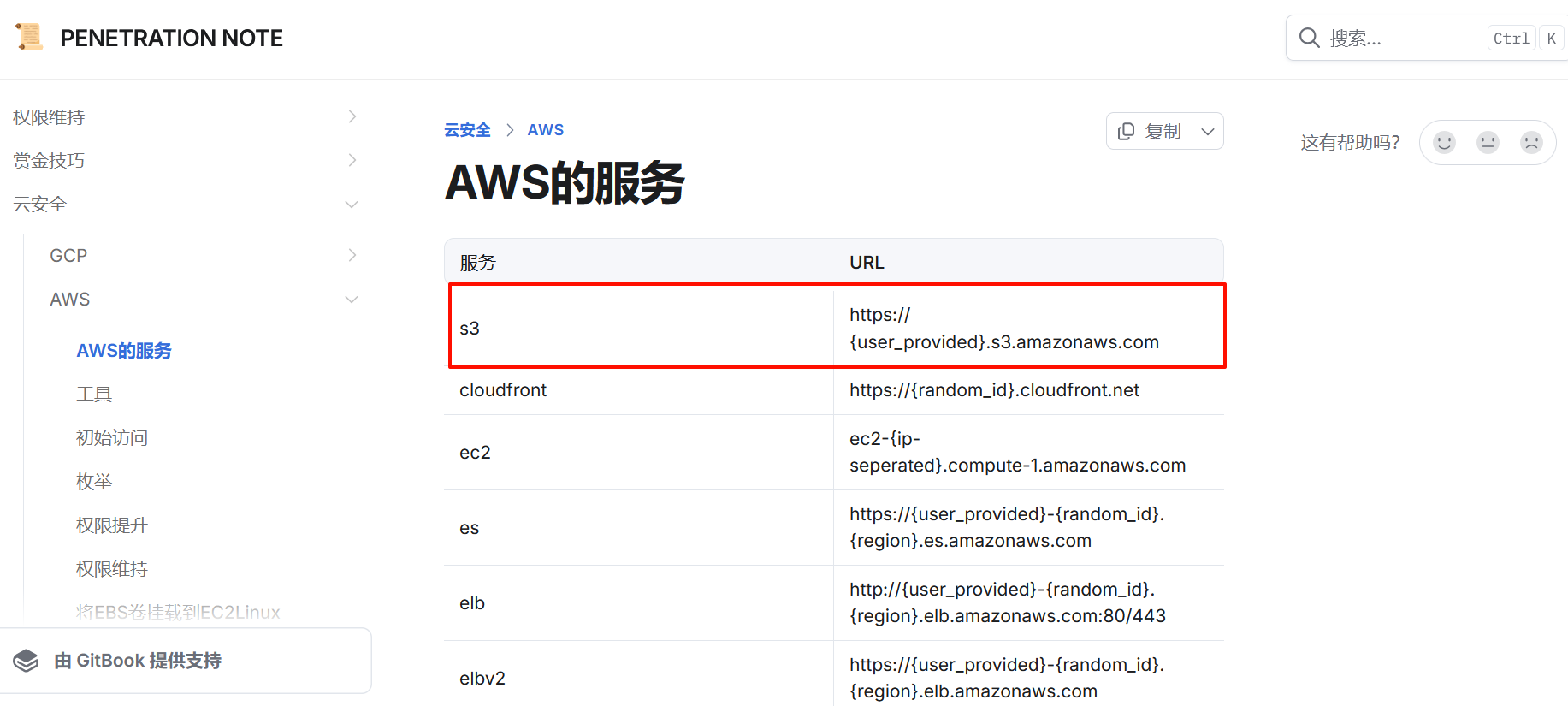Click the s3.amazonaws.com URL cell
Viewport: 1568px width, 706px height.
pyautogui.click(x=1029, y=329)
